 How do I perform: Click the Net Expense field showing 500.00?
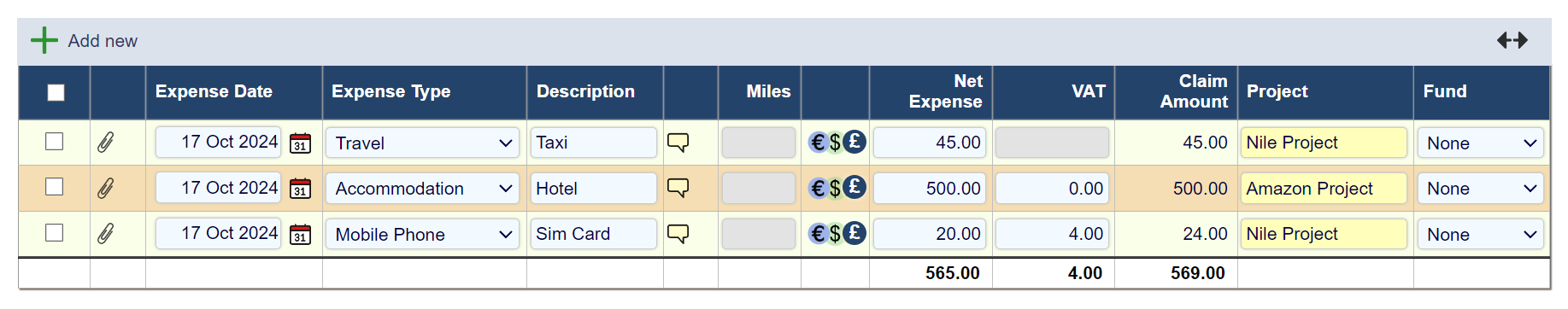(930, 188)
